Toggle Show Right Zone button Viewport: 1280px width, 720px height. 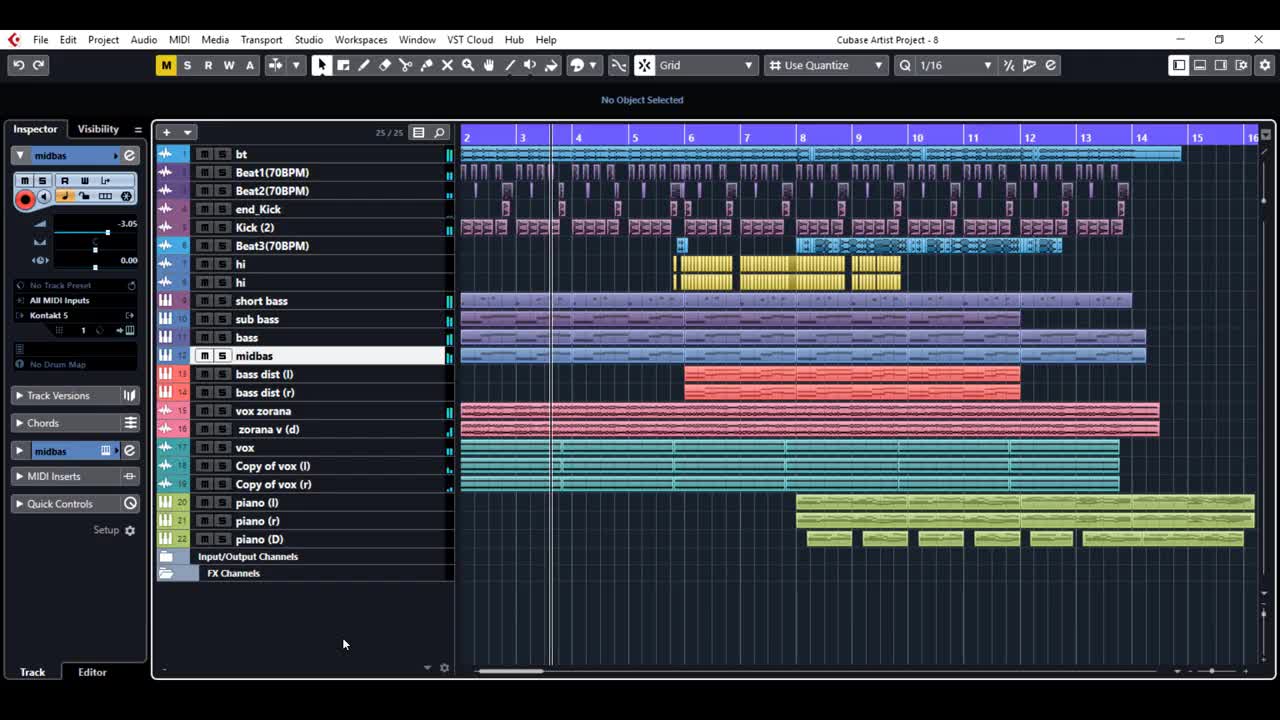coord(1221,65)
